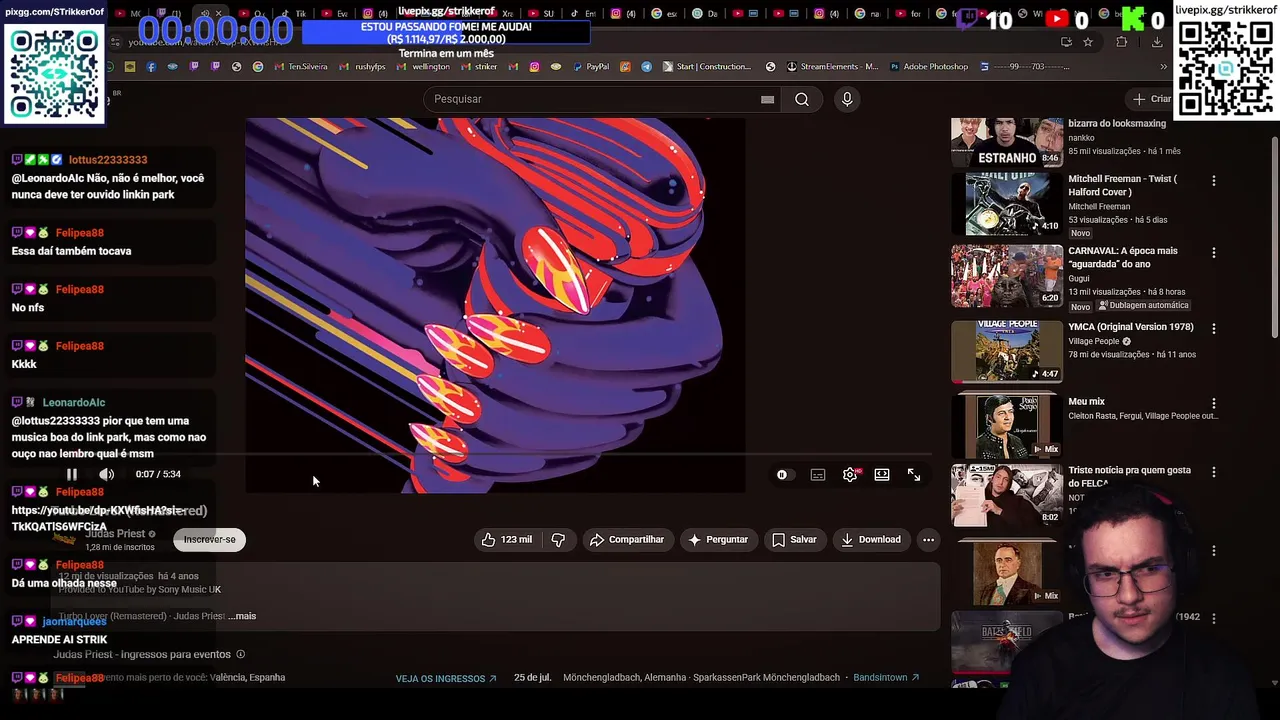1280x720 pixels.
Task: Bookmark this page with the star icon
Action: coord(1088,42)
